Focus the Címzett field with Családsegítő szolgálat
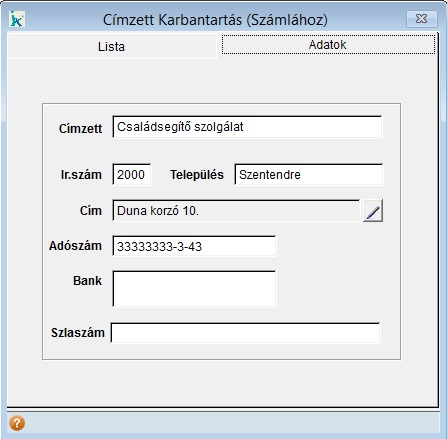This screenshot has height=439, width=447. pyautogui.click(x=247, y=127)
